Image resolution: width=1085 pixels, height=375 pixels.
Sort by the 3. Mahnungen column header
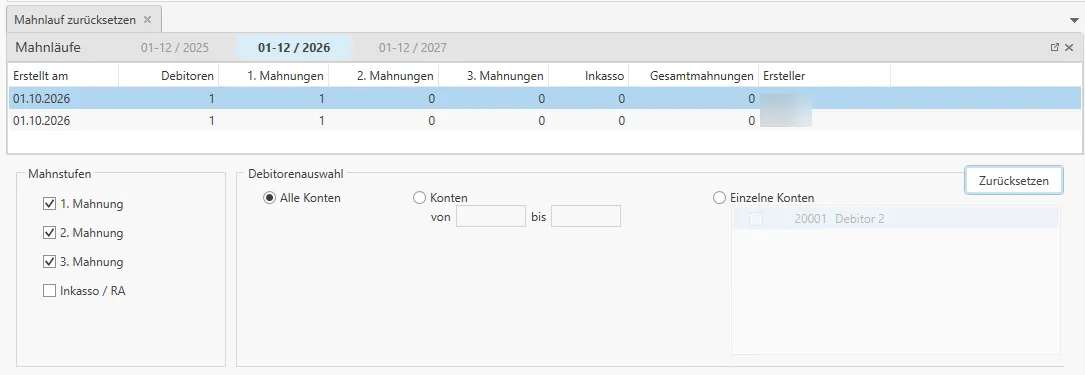point(493,76)
